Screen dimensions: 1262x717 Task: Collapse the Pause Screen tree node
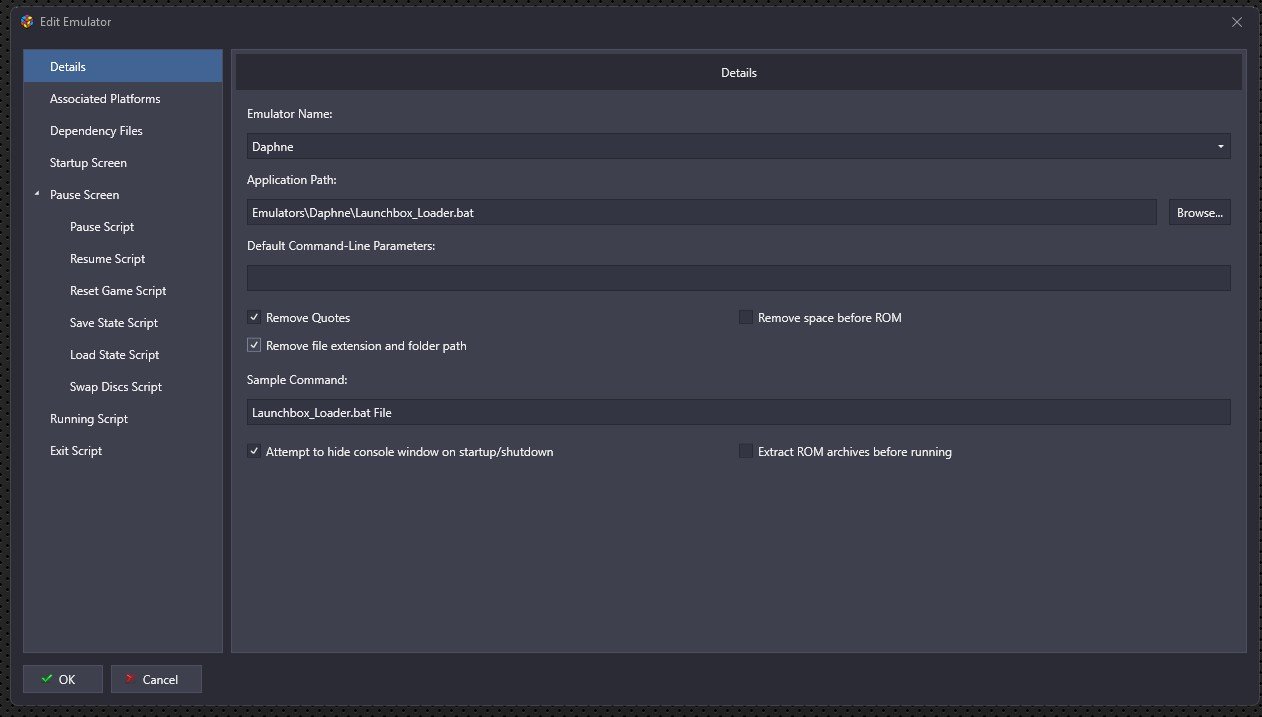pos(37,195)
